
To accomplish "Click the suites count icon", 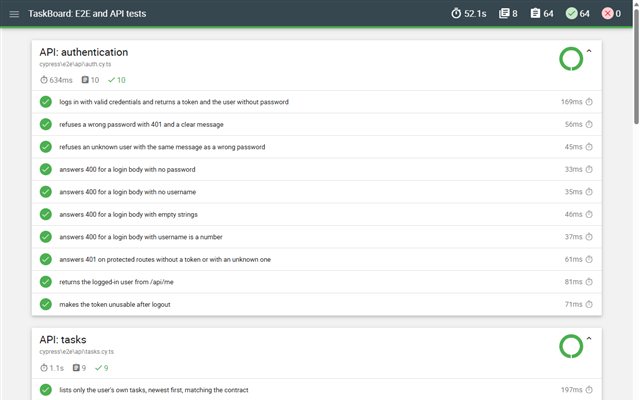I will coord(504,13).
